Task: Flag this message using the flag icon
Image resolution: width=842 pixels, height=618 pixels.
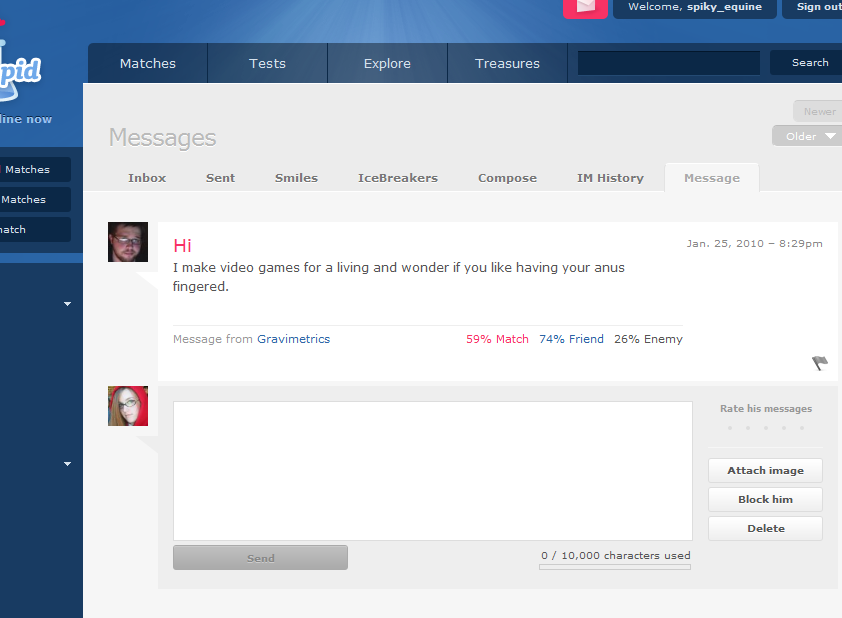Action: [x=820, y=363]
